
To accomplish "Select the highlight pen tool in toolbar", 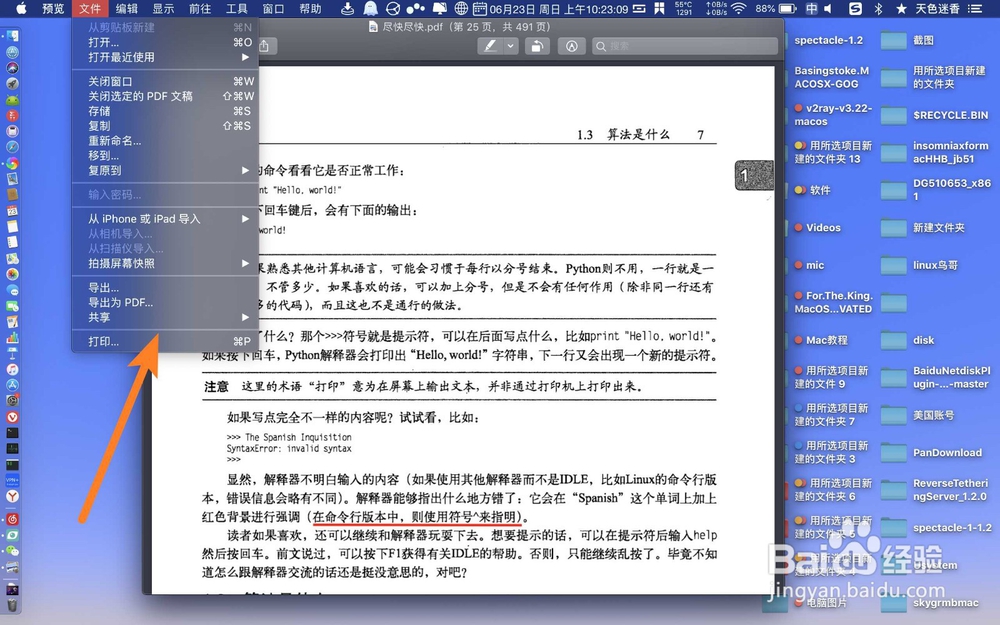I will (x=490, y=46).
